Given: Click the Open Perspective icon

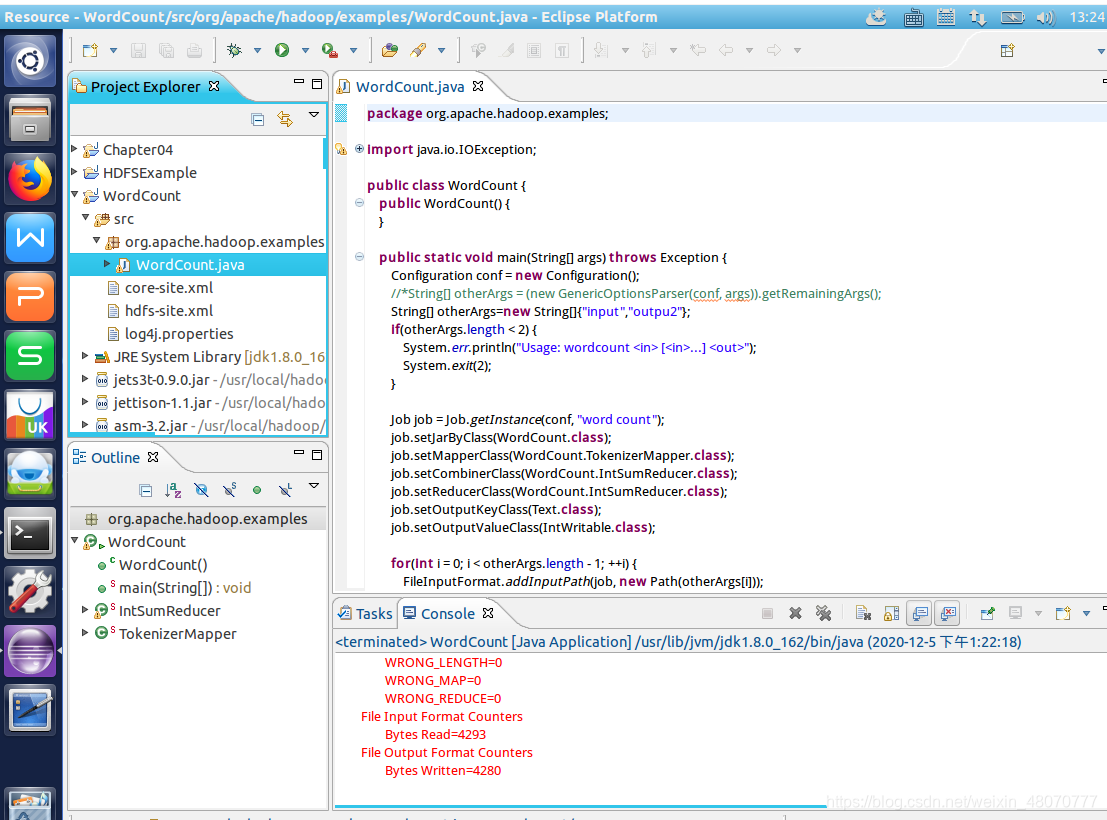Looking at the screenshot, I should click(x=1007, y=50).
